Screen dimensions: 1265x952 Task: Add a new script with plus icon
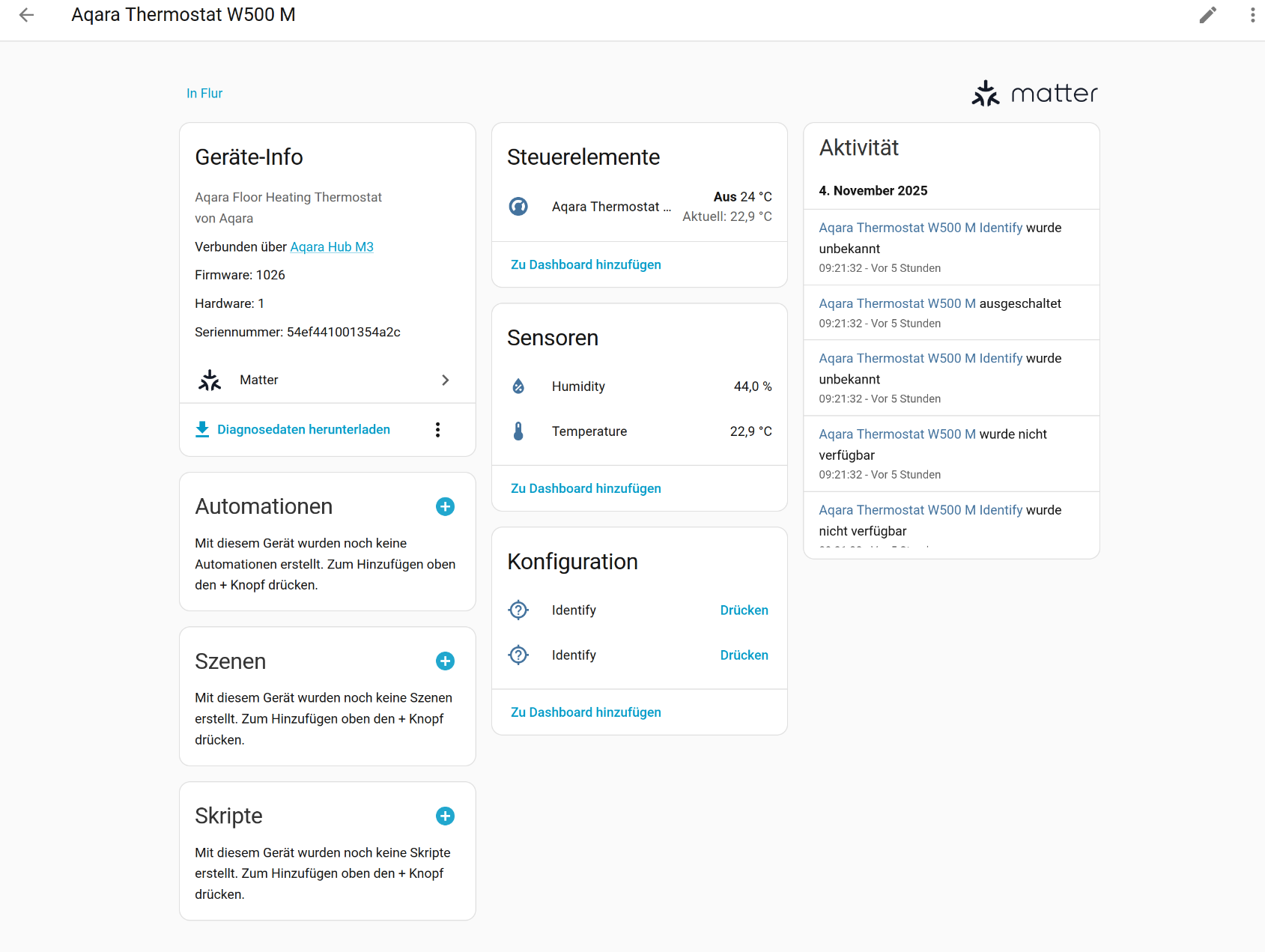(x=445, y=816)
